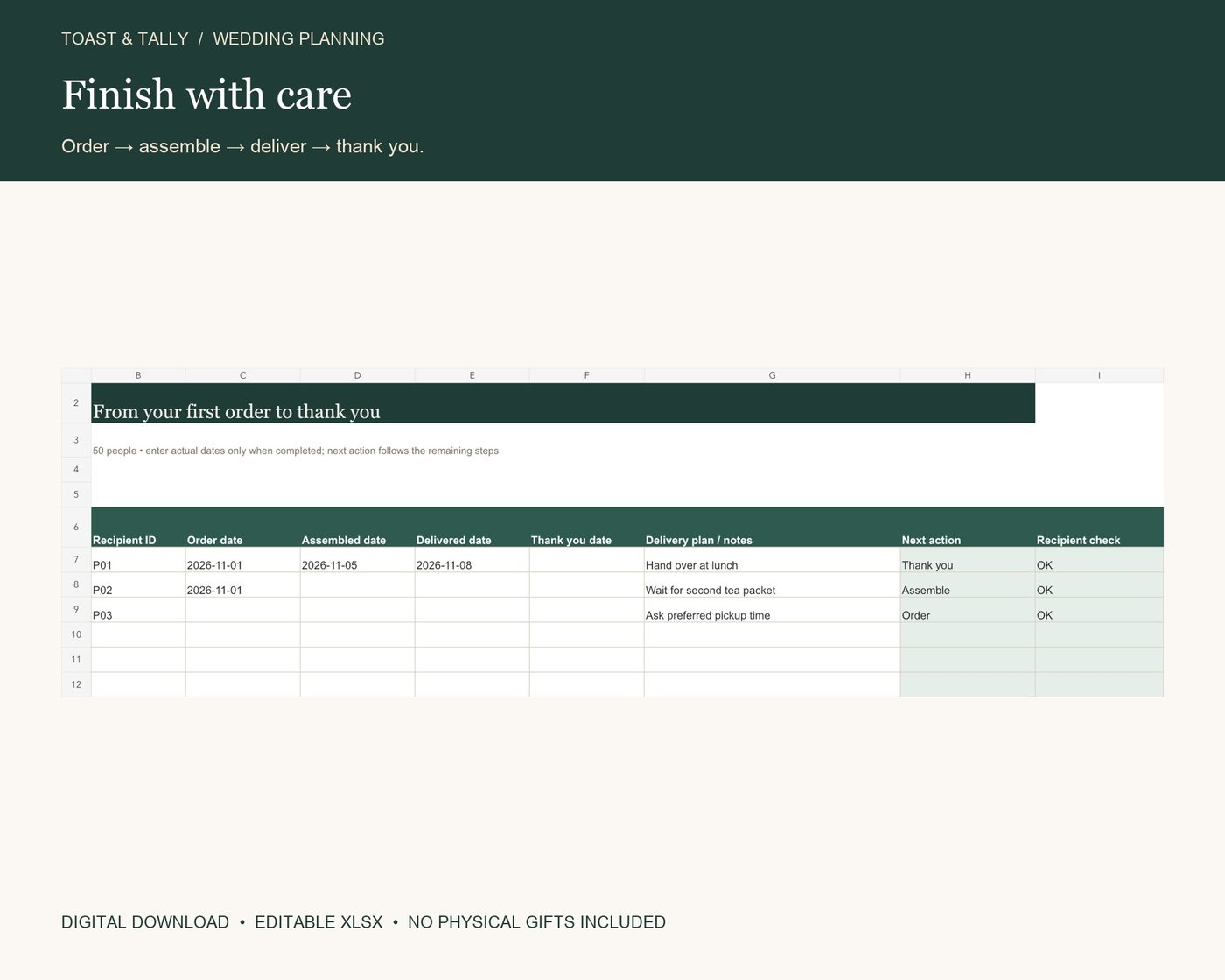
Task: Click column letter I header
Action: 1099,375
